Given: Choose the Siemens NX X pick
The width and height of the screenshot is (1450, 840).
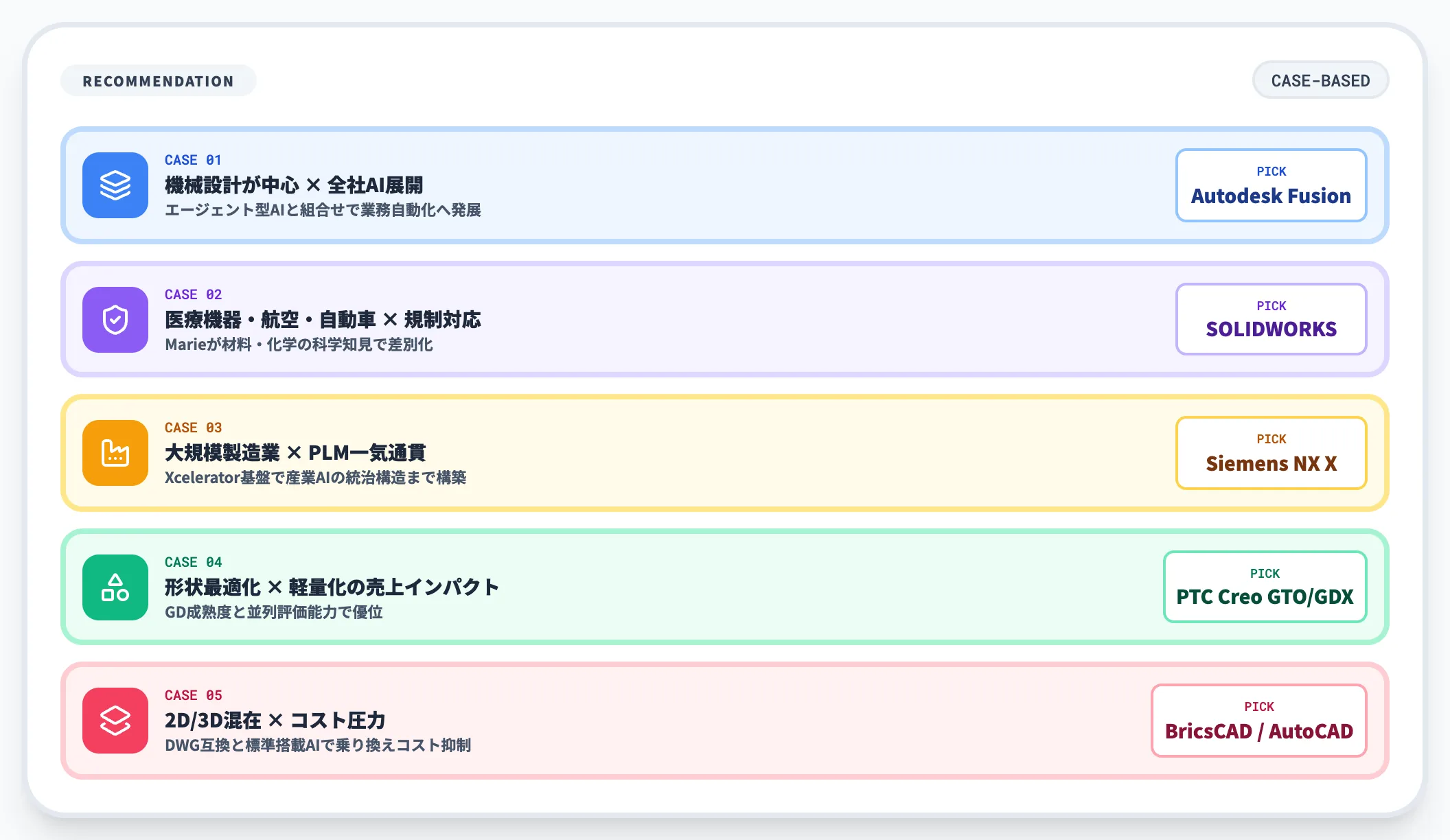Looking at the screenshot, I should click(1271, 452).
